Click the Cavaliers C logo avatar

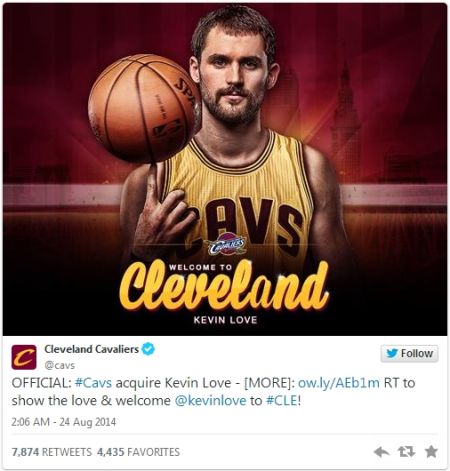[24, 357]
